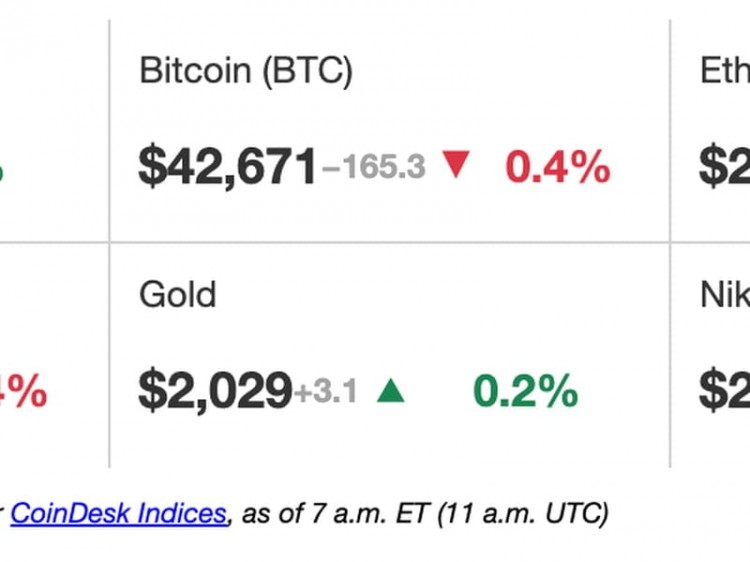Open the CoinDesk Indices link
The width and height of the screenshot is (750, 562).
pos(119,513)
